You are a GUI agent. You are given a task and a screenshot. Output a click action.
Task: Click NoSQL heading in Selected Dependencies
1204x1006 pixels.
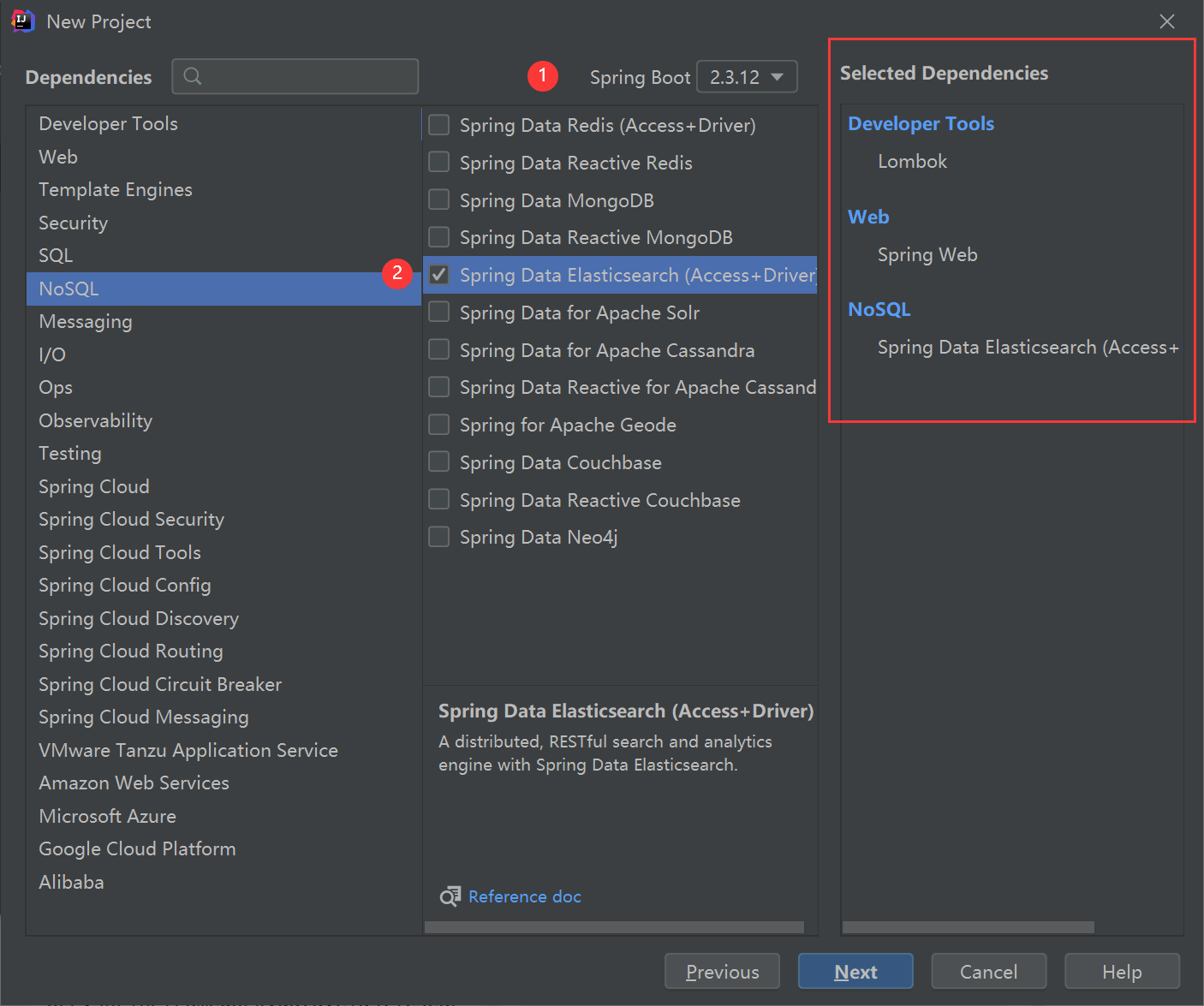pyautogui.click(x=879, y=309)
